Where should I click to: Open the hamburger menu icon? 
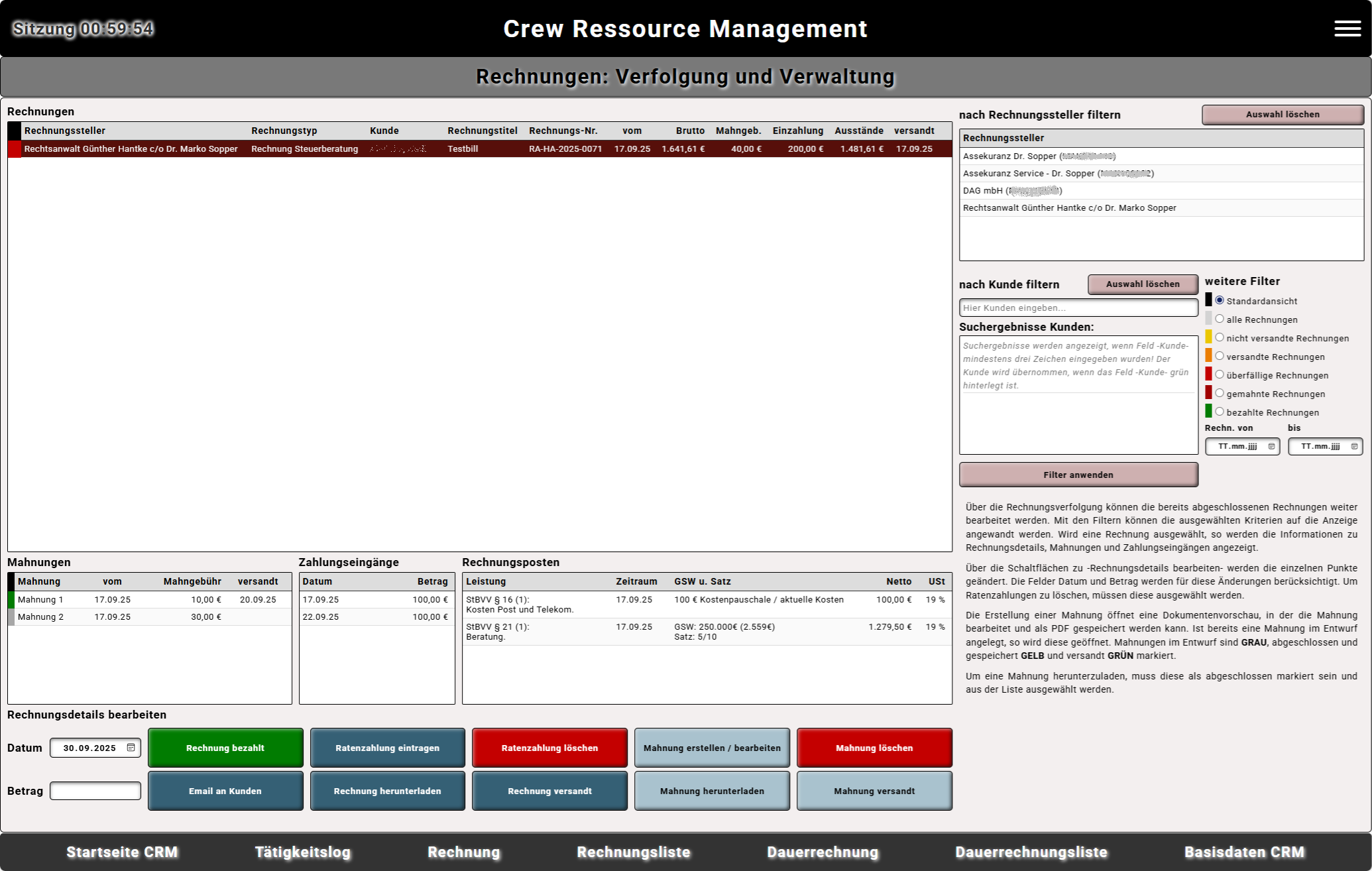point(1347,29)
